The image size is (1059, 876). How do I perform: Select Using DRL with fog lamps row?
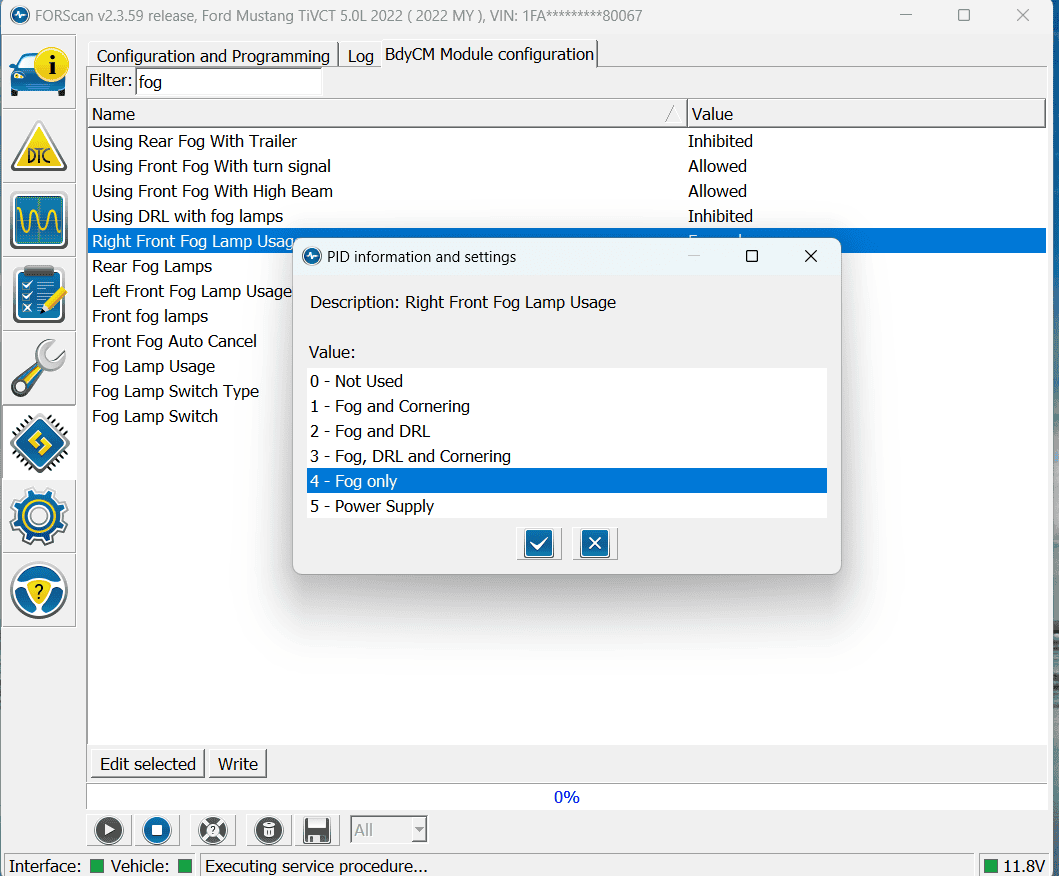tap(566, 216)
